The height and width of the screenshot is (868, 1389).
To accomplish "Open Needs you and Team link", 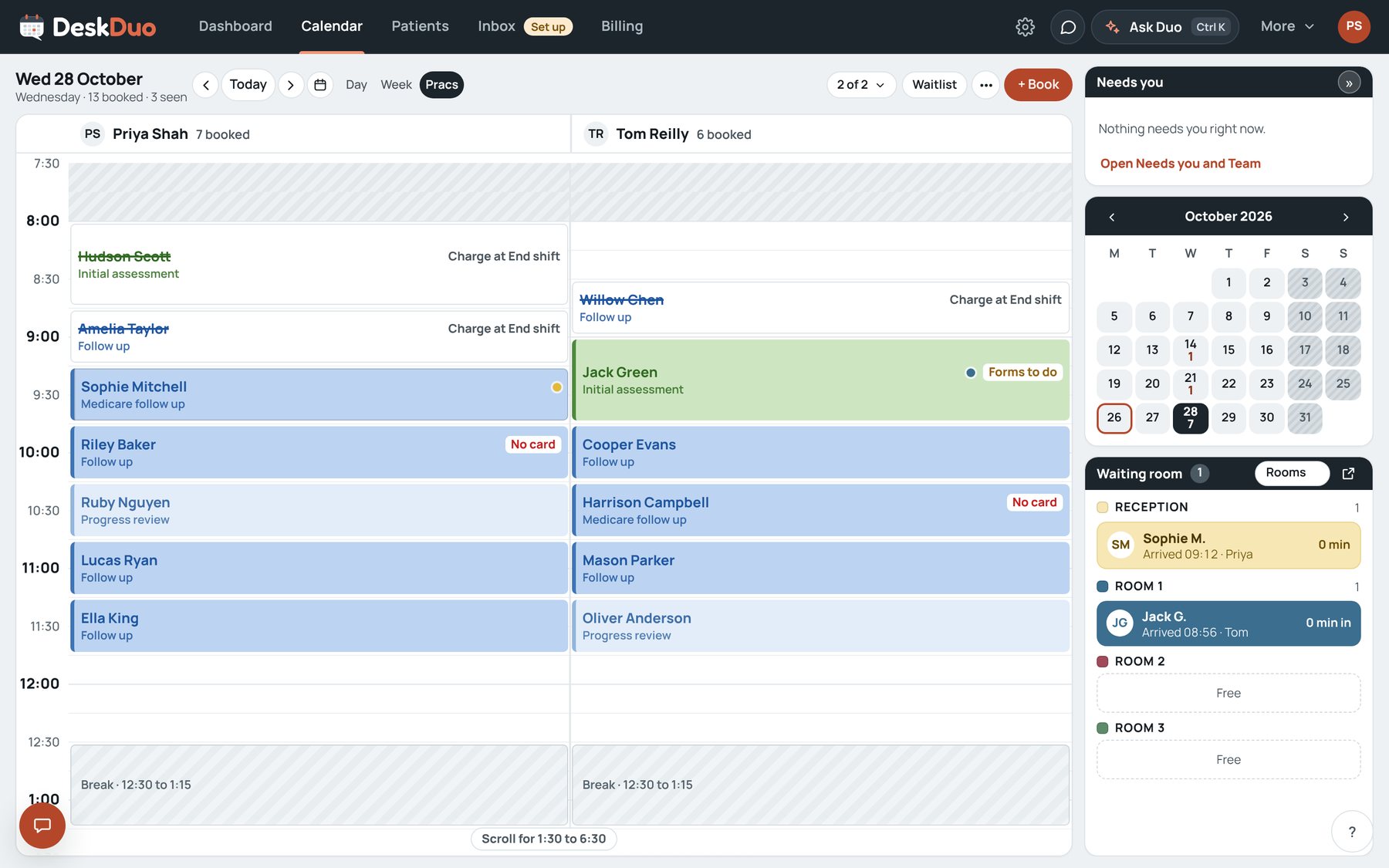I will 1180,164.
